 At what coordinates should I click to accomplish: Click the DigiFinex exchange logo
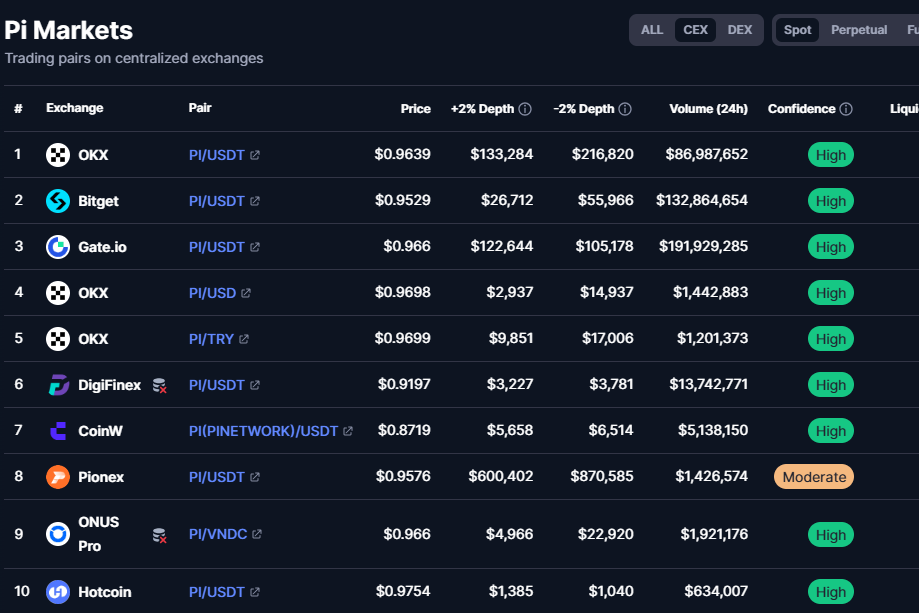tap(58, 385)
